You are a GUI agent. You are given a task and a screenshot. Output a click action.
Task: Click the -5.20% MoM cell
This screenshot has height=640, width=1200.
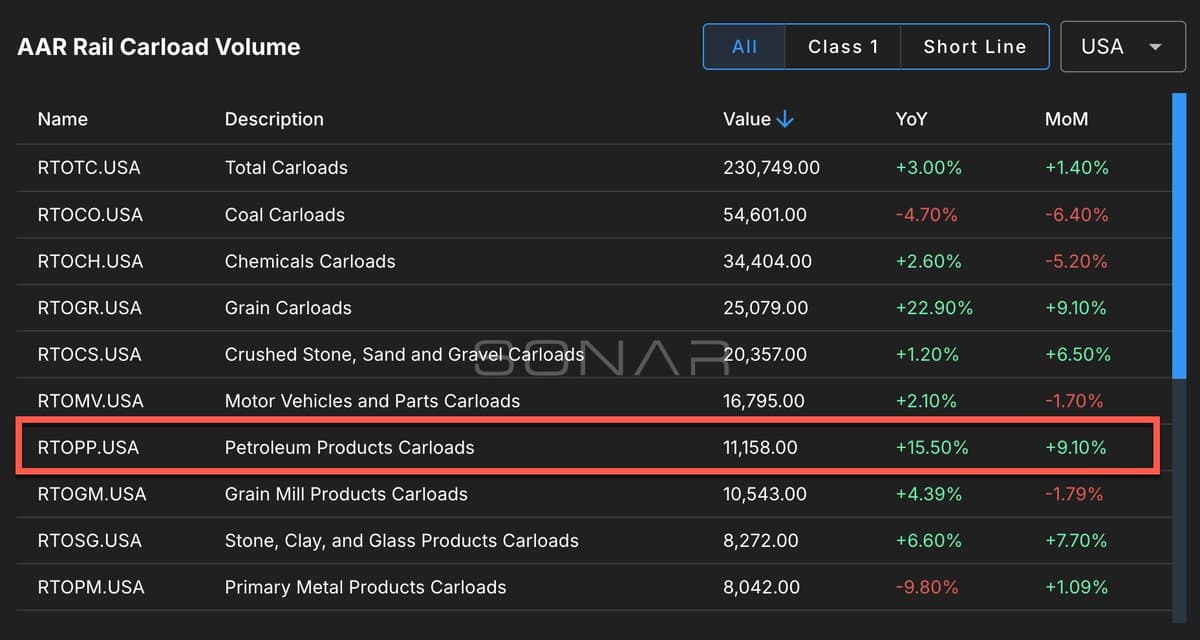(x=1076, y=261)
